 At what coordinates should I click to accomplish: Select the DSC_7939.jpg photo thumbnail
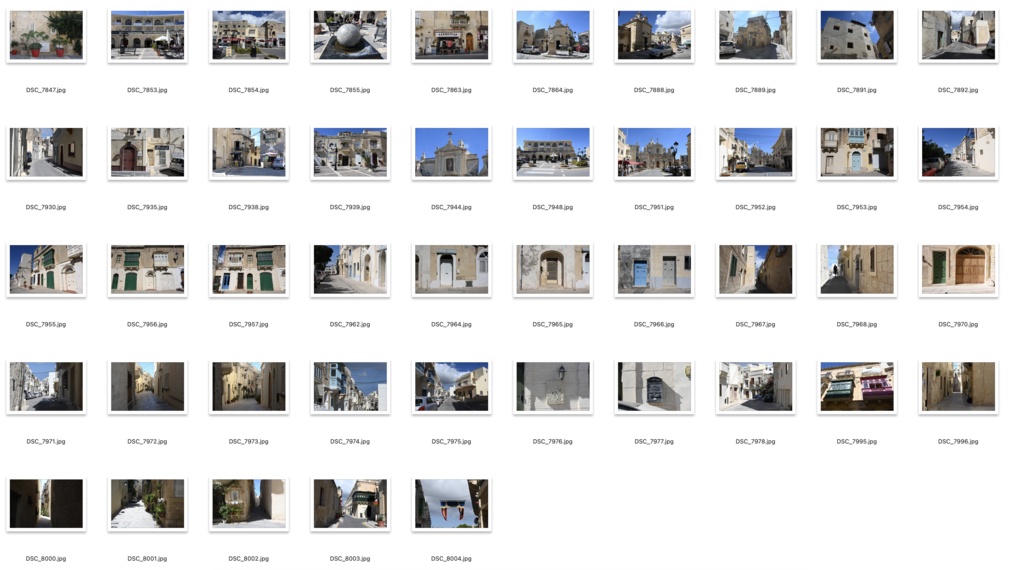tap(350, 152)
